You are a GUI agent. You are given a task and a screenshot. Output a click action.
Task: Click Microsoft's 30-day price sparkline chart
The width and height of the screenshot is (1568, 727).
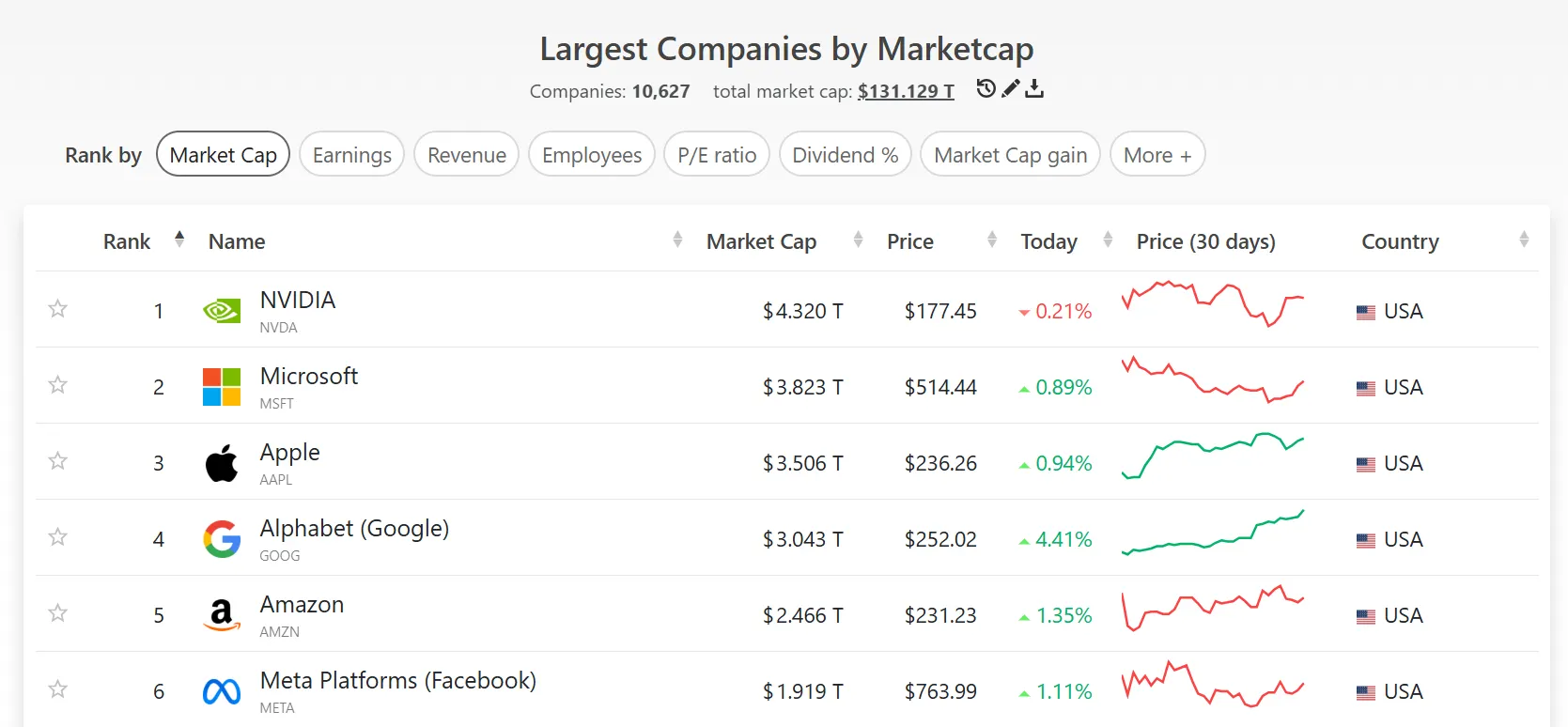tap(1213, 380)
